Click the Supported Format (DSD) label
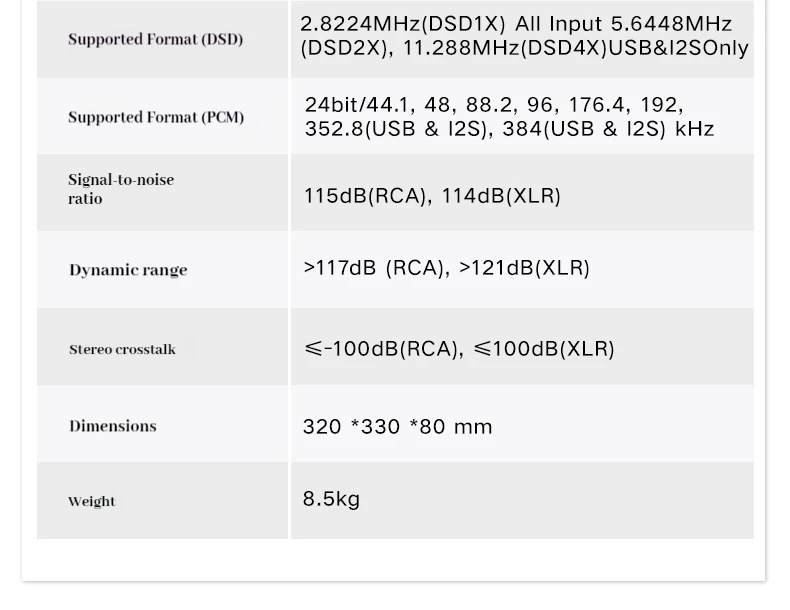This screenshot has width=790, height=610. 155,40
